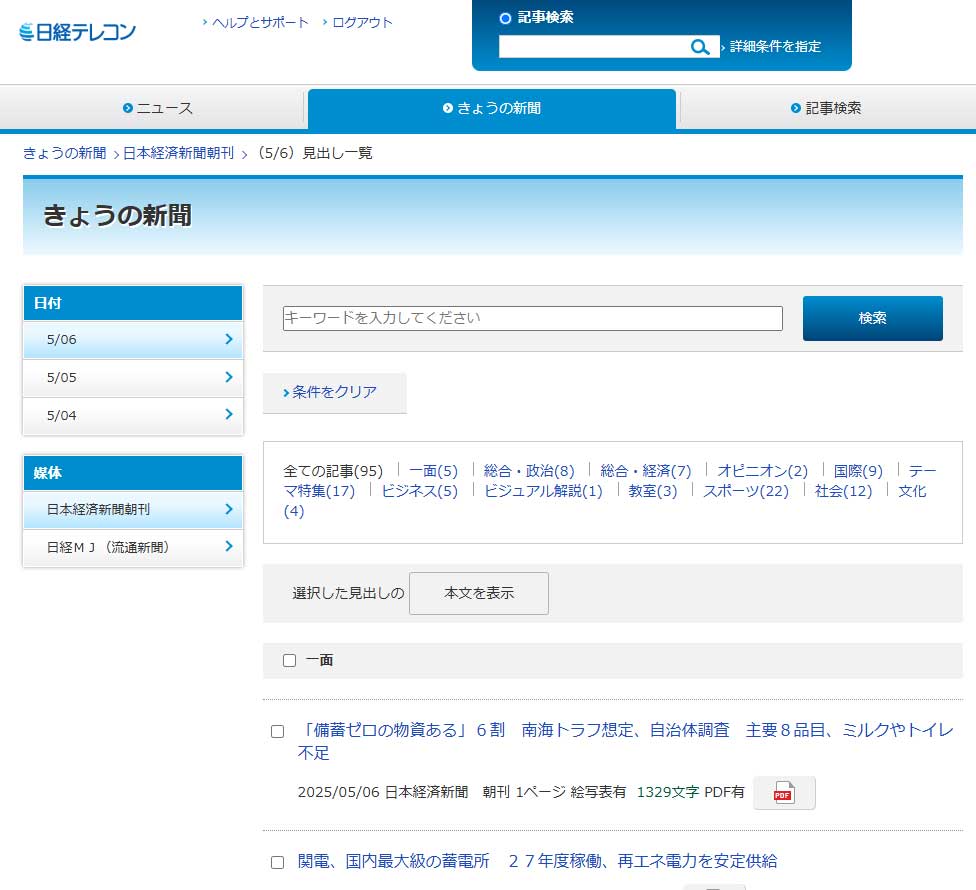Click 条件をクリア button

tap(334, 393)
